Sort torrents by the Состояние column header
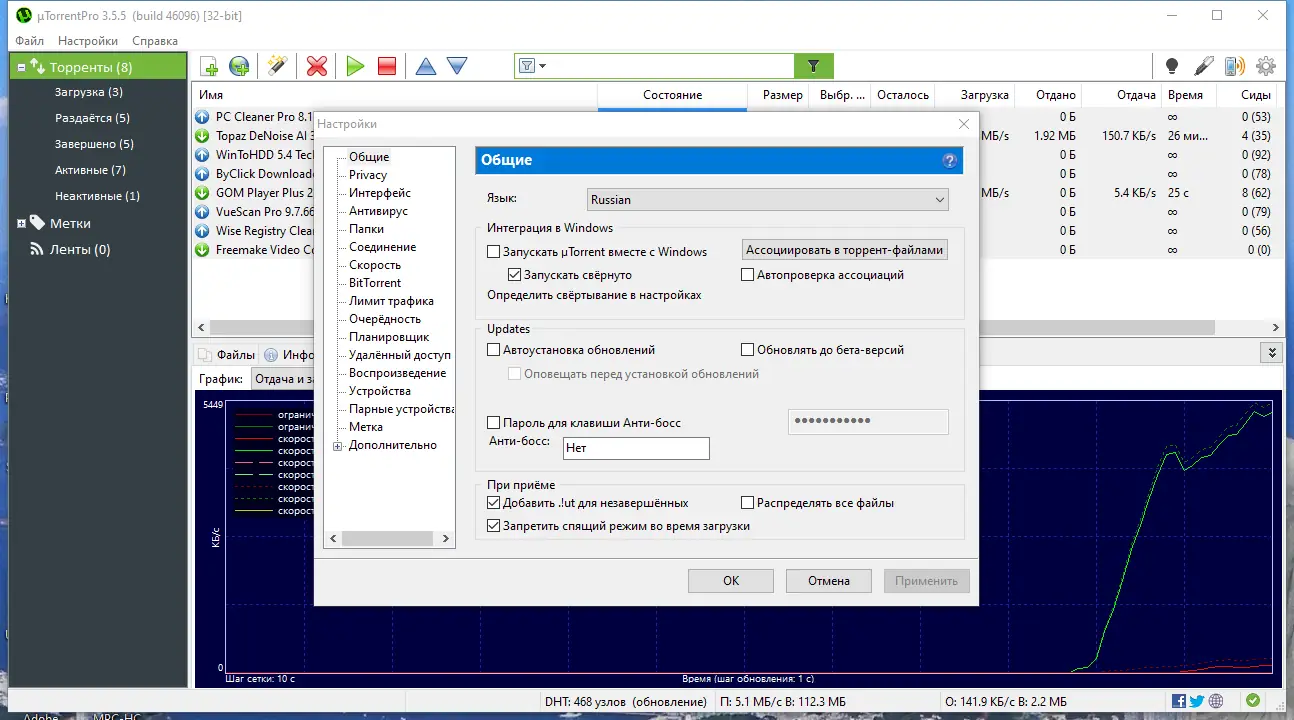Image resolution: width=1294 pixels, height=720 pixels. point(672,95)
